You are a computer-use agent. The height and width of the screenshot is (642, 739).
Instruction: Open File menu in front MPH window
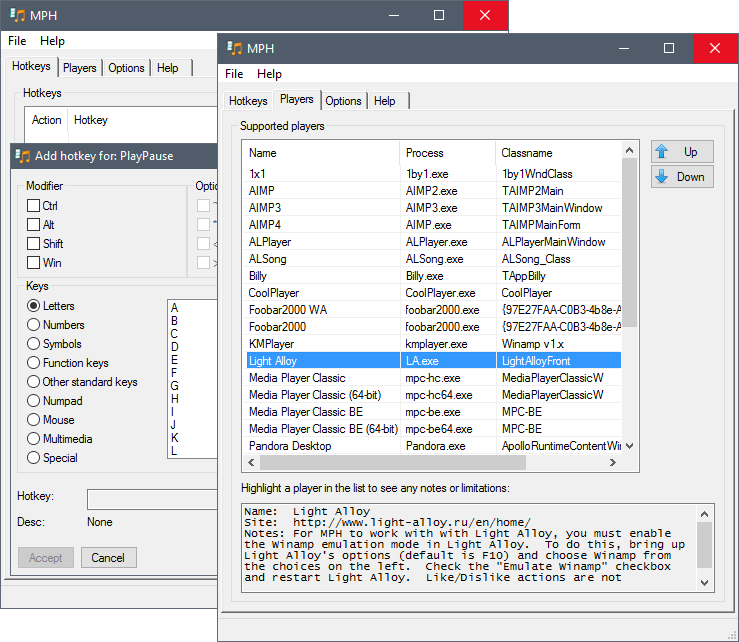234,74
